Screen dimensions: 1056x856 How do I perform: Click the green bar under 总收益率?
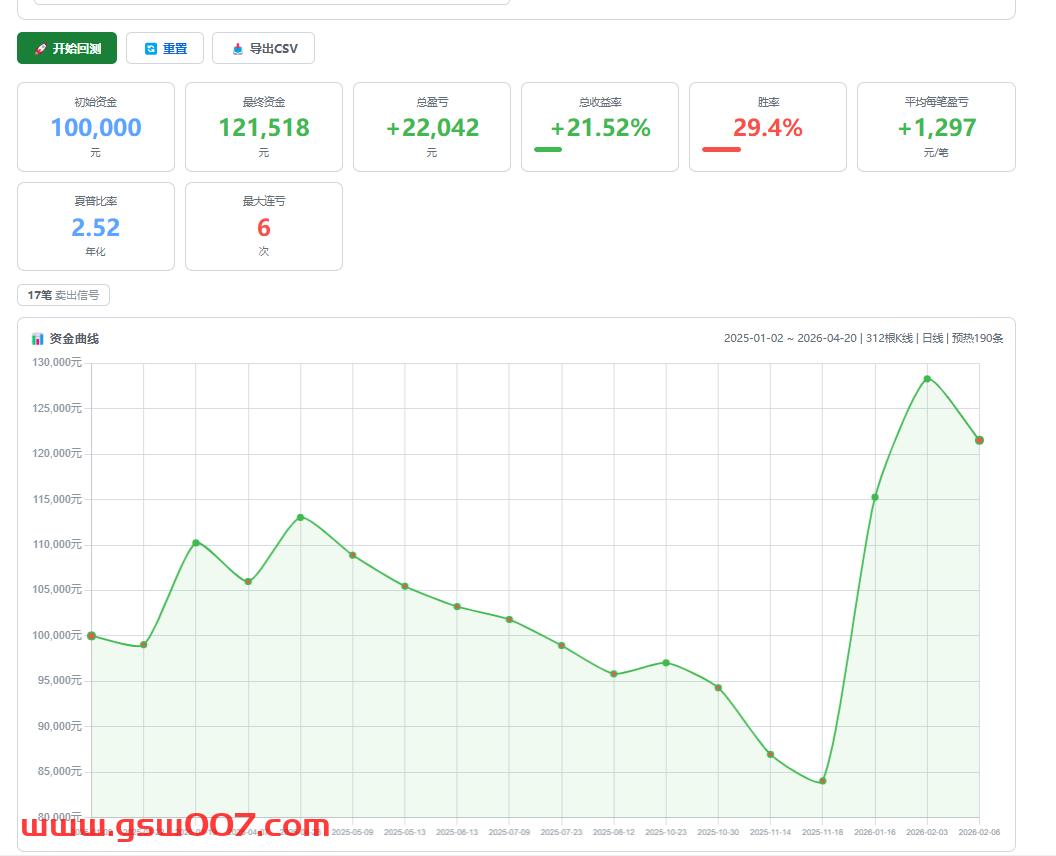pyautogui.click(x=548, y=150)
